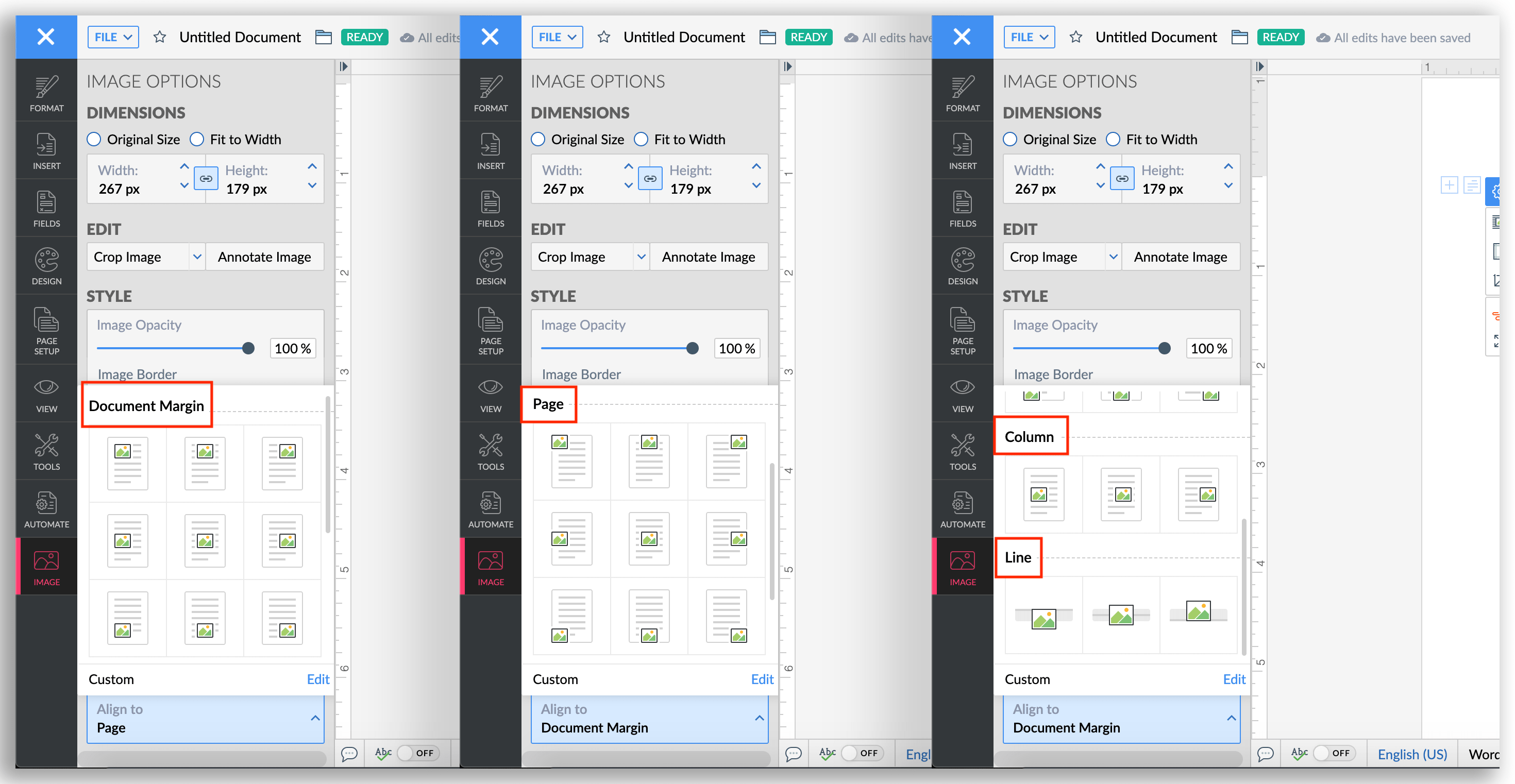Open the comments icon next to English (US)
The height and width of the screenshot is (784, 1515).
click(x=1265, y=754)
